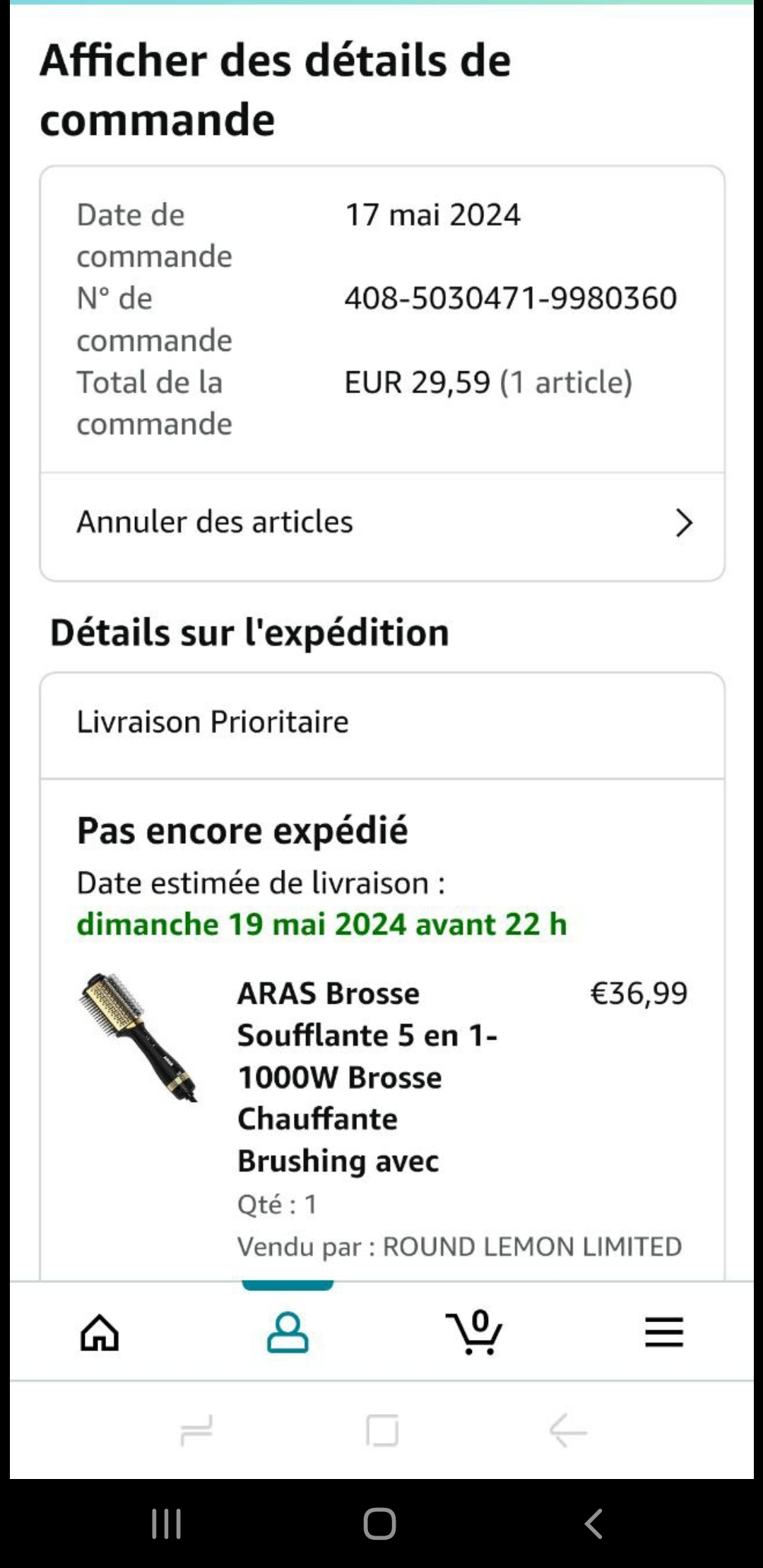Tap the account profile icon
The image size is (763, 1568).
[x=288, y=1333]
